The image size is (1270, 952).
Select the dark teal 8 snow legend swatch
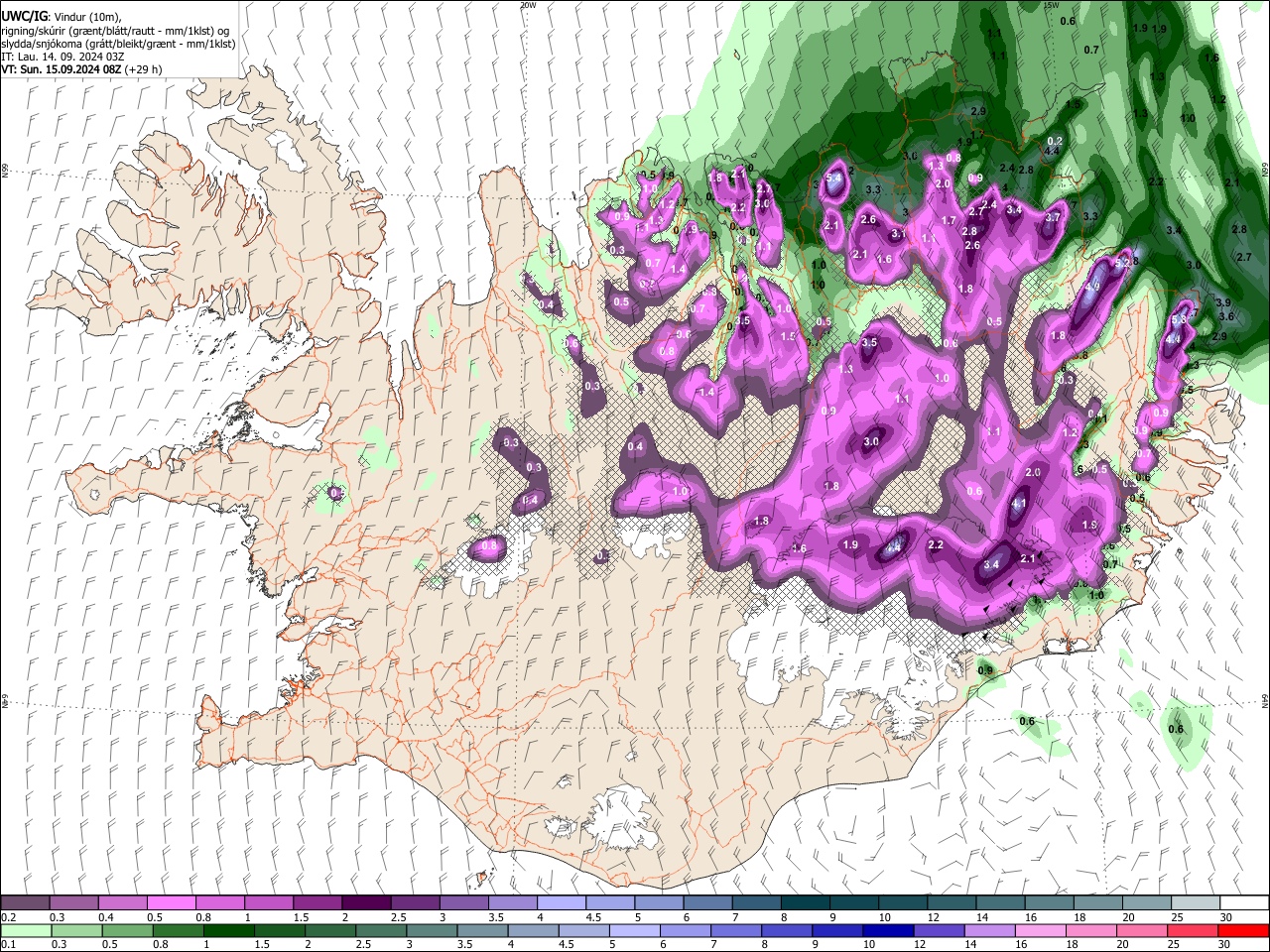[x=806, y=903]
